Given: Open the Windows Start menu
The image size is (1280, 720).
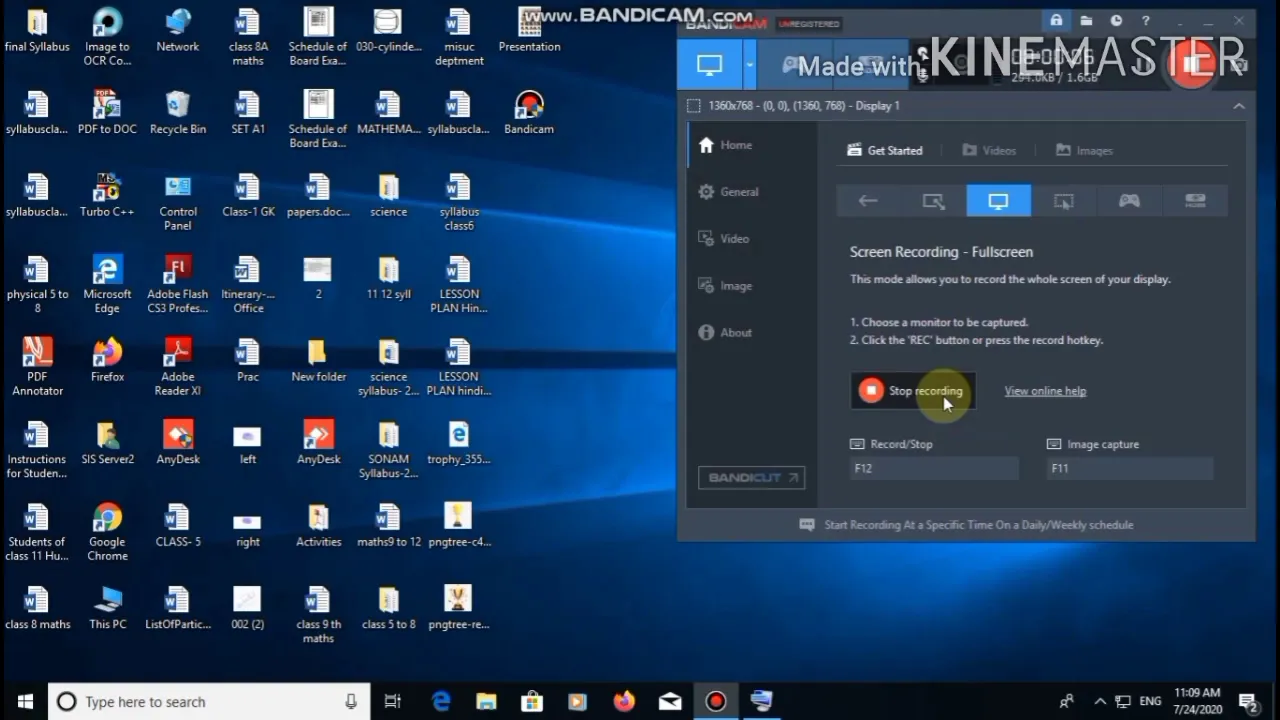Looking at the screenshot, I should tap(24, 701).
